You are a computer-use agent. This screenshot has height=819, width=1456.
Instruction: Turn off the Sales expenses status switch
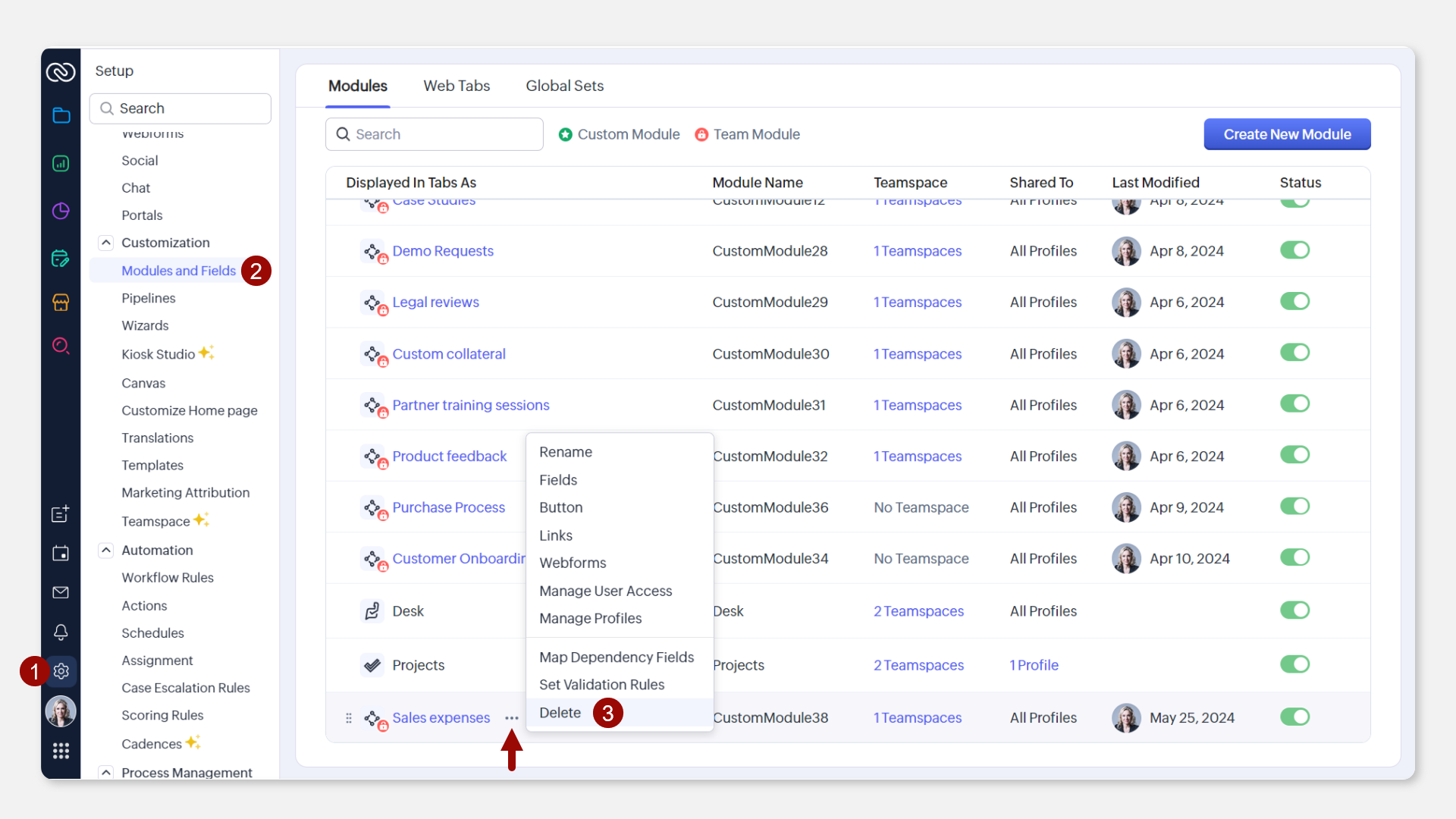(x=1294, y=717)
